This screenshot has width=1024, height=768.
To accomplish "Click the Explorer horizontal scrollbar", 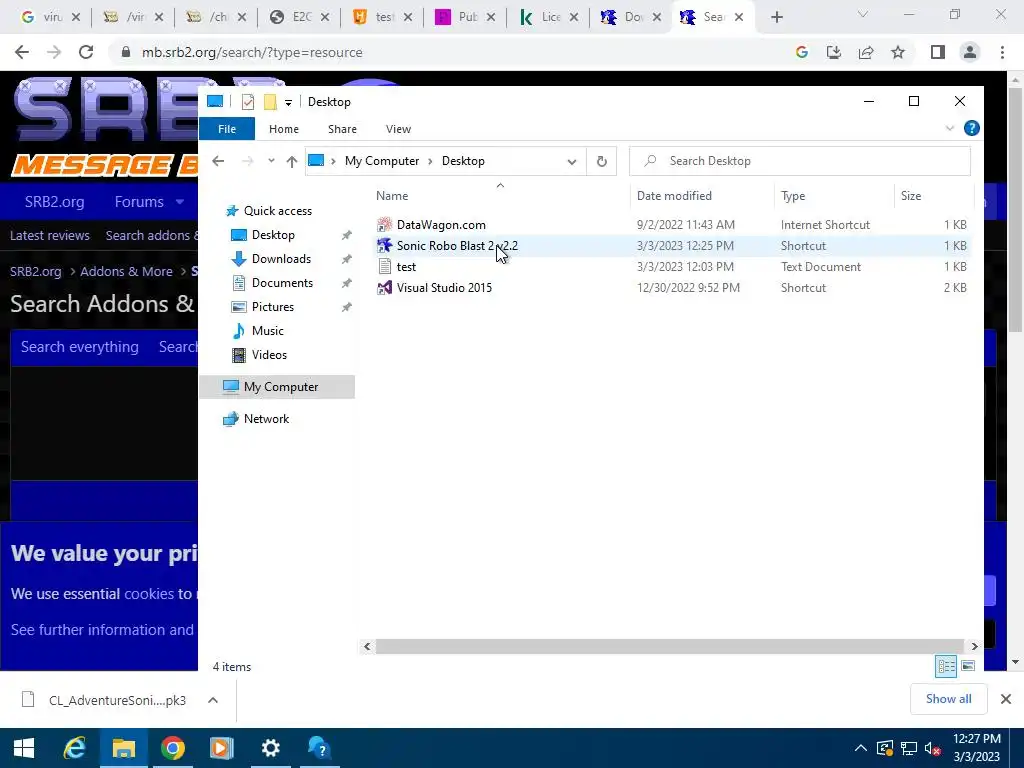I will pyautogui.click(x=670, y=646).
